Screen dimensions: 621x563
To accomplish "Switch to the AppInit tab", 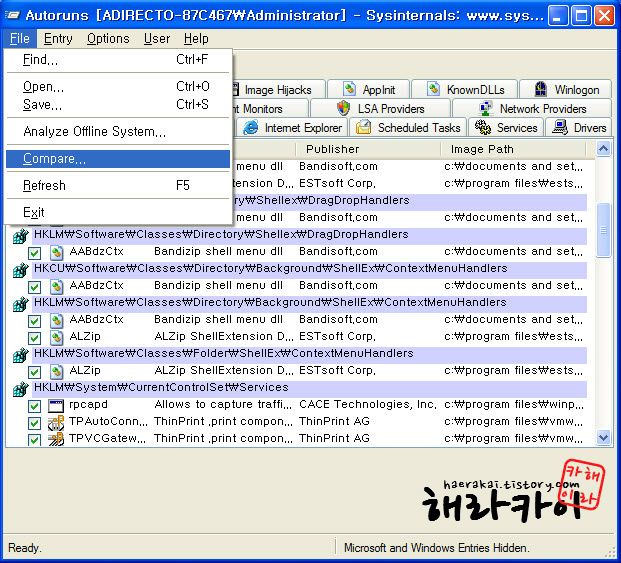I will (x=368, y=90).
